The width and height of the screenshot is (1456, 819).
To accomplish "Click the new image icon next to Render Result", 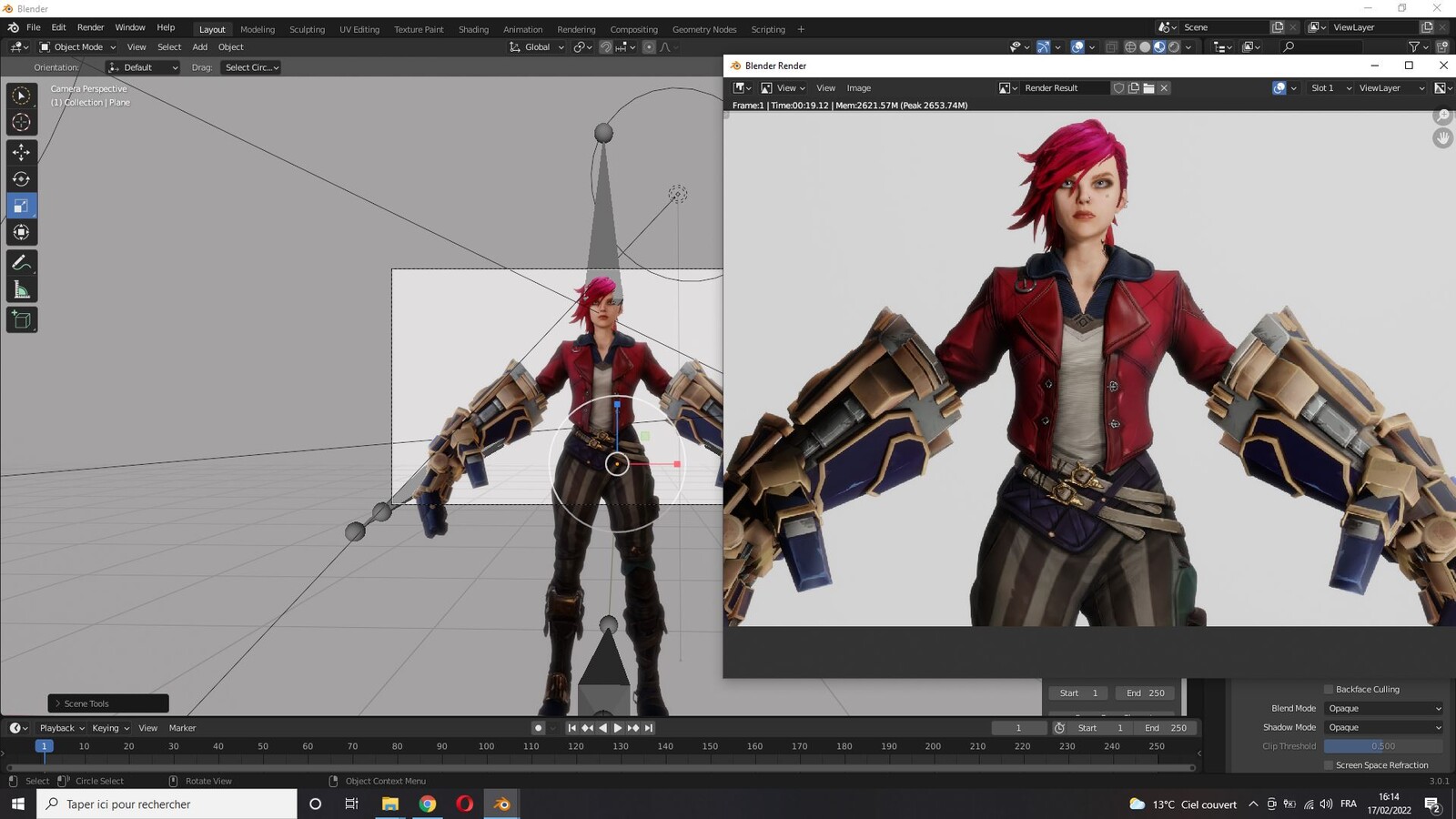I will tap(1134, 88).
